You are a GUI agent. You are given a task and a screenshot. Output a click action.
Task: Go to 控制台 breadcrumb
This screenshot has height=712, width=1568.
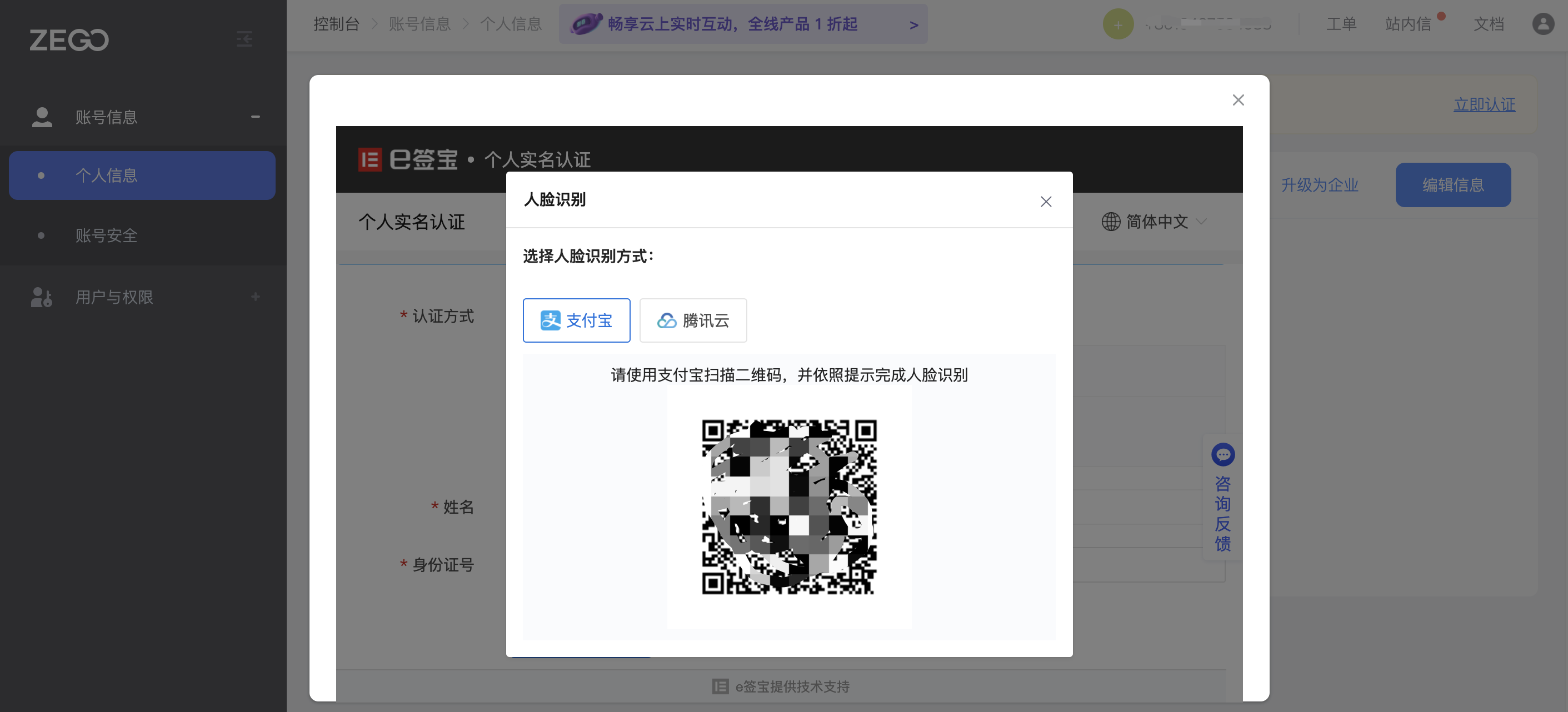point(336,24)
